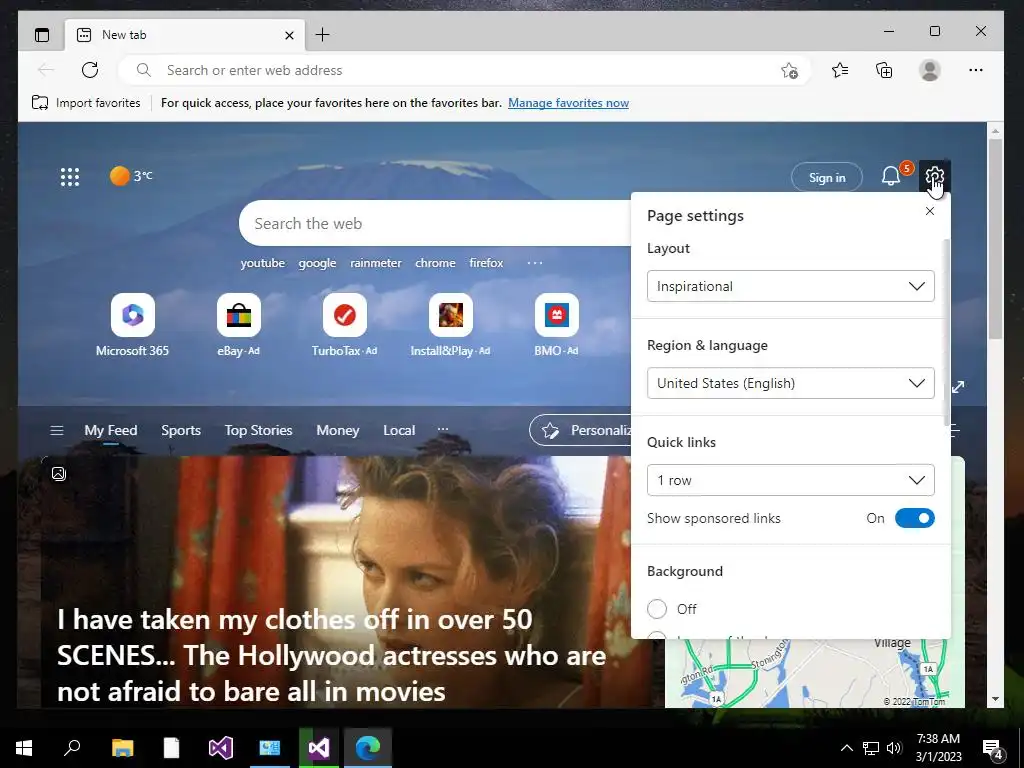Image resolution: width=1024 pixels, height=768 pixels.
Task: Click the Personalize button
Action: coord(581,430)
